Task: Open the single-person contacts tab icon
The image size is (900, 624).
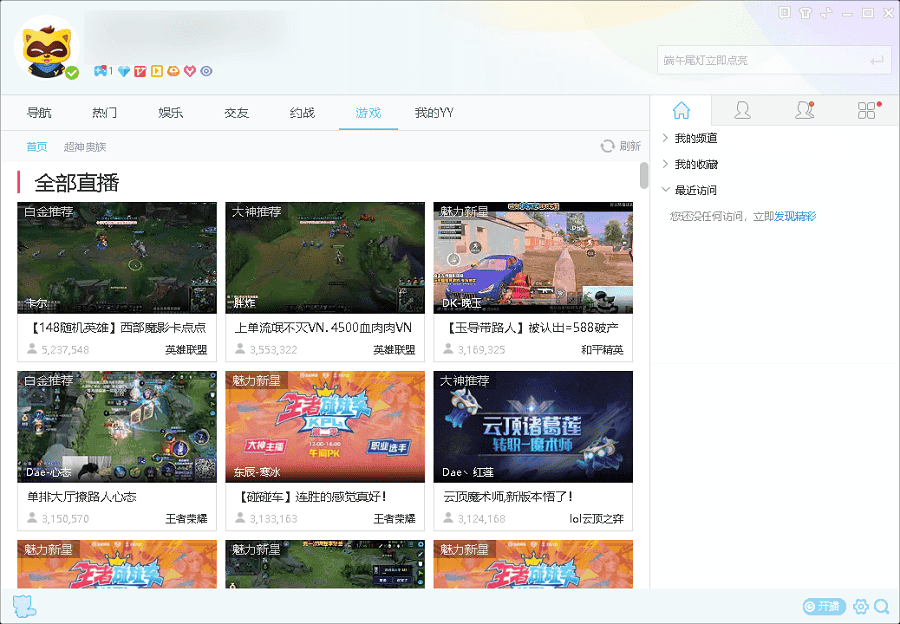Action: pyautogui.click(x=742, y=110)
